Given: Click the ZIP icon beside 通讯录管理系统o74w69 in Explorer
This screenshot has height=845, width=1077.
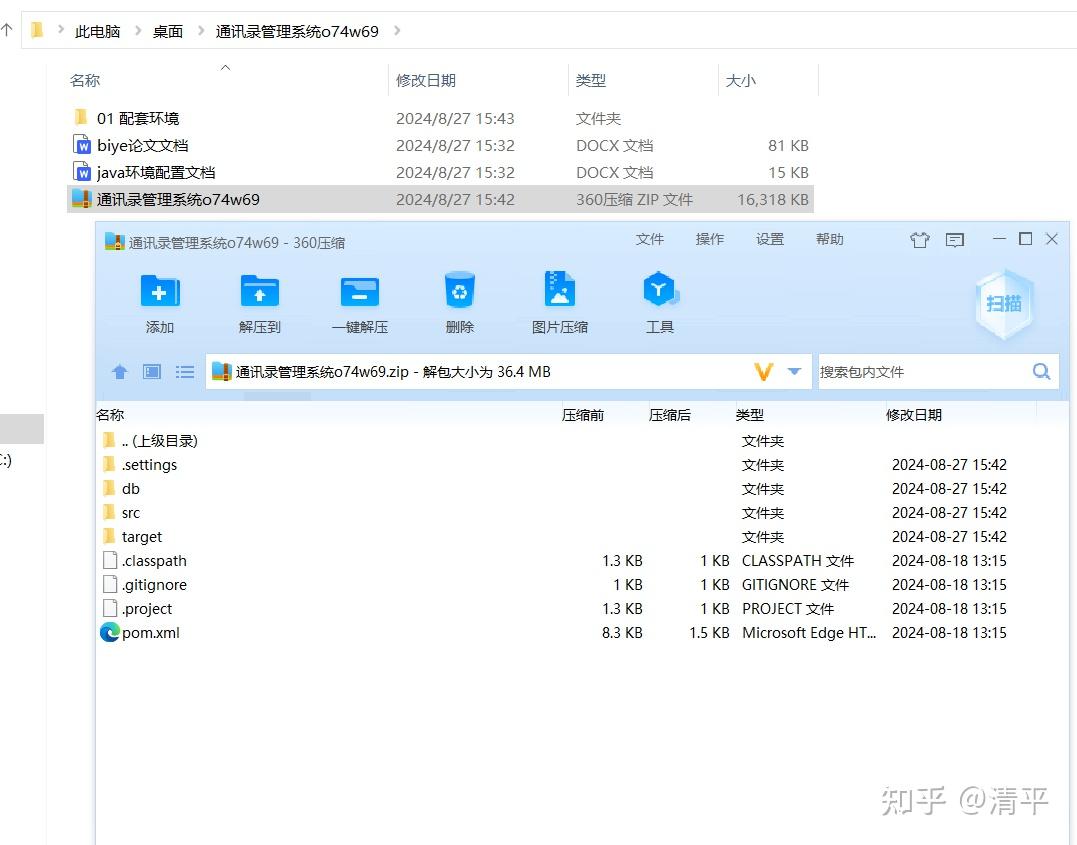Looking at the screenshot, I should (82, 199).
